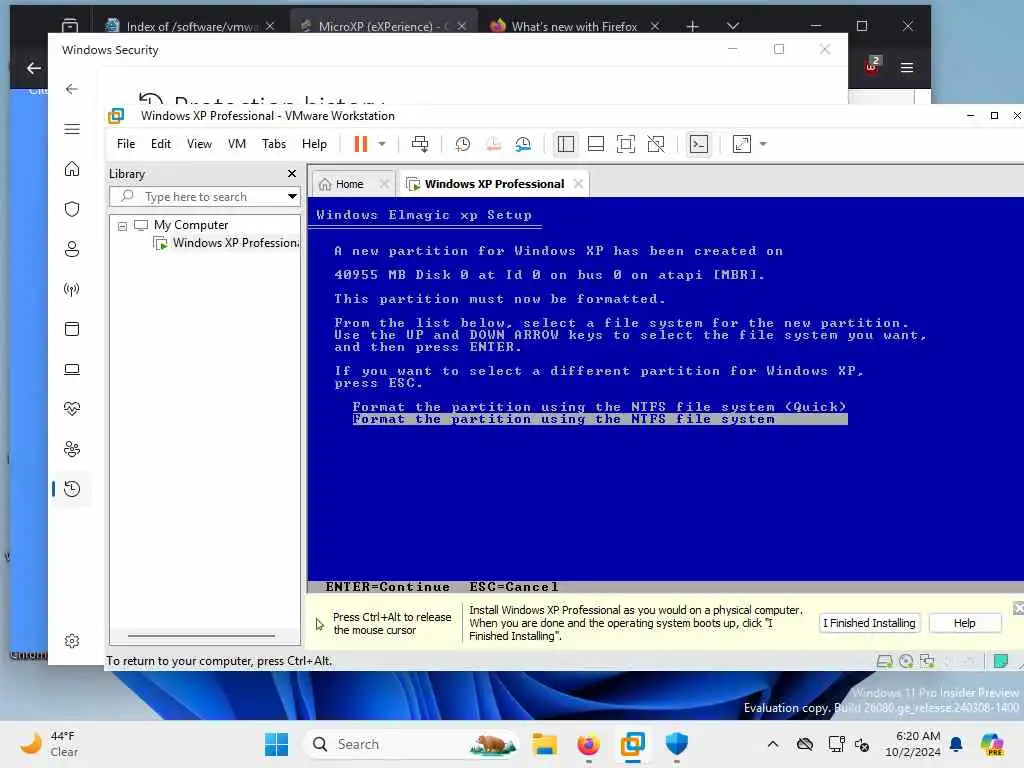Expand Windows Security hamburger navigation menu
This screenshot has height=768, width=1024.
[72, 129]
